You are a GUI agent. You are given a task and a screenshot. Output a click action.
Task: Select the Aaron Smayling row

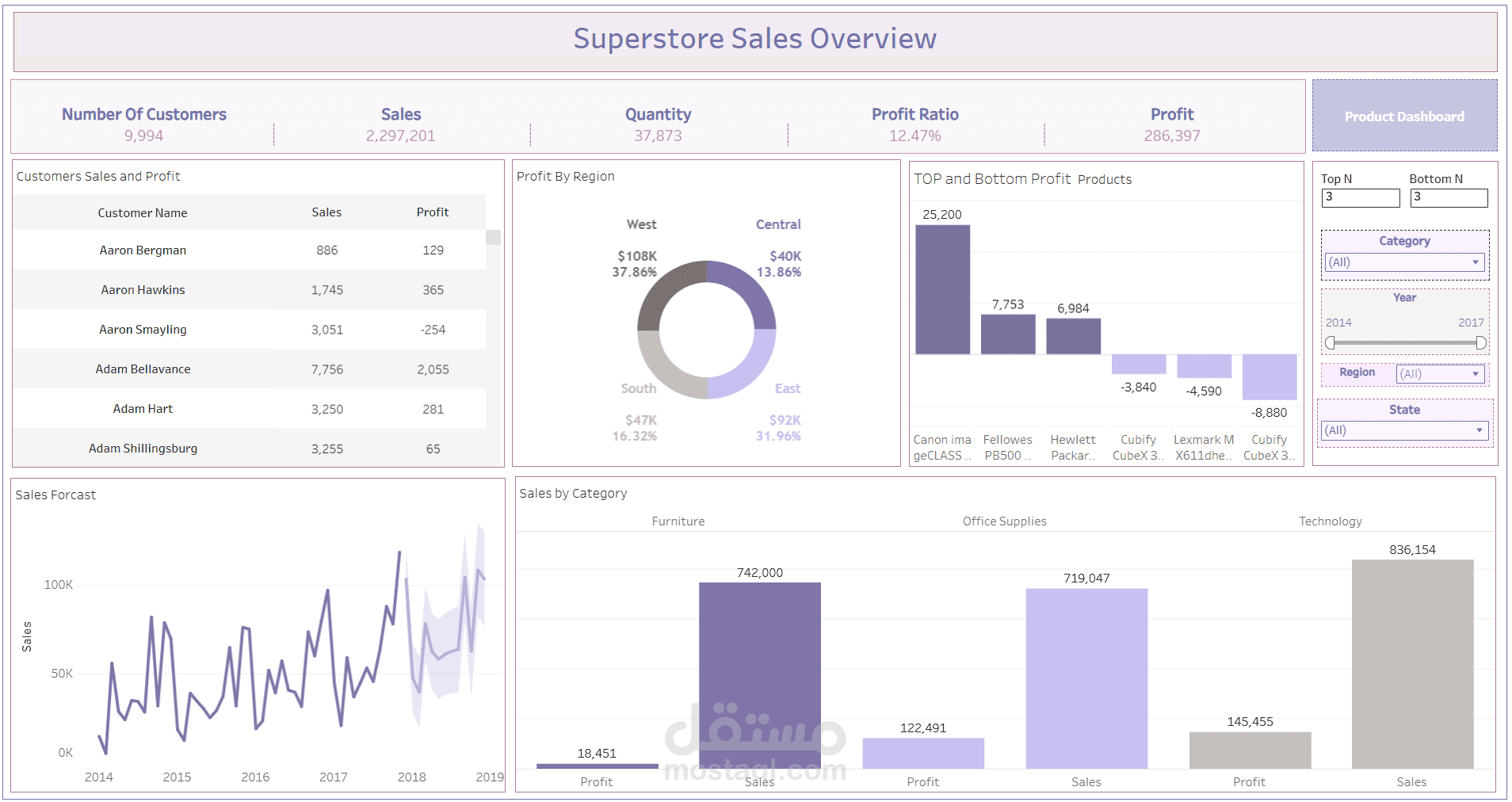tap(249, 329)
